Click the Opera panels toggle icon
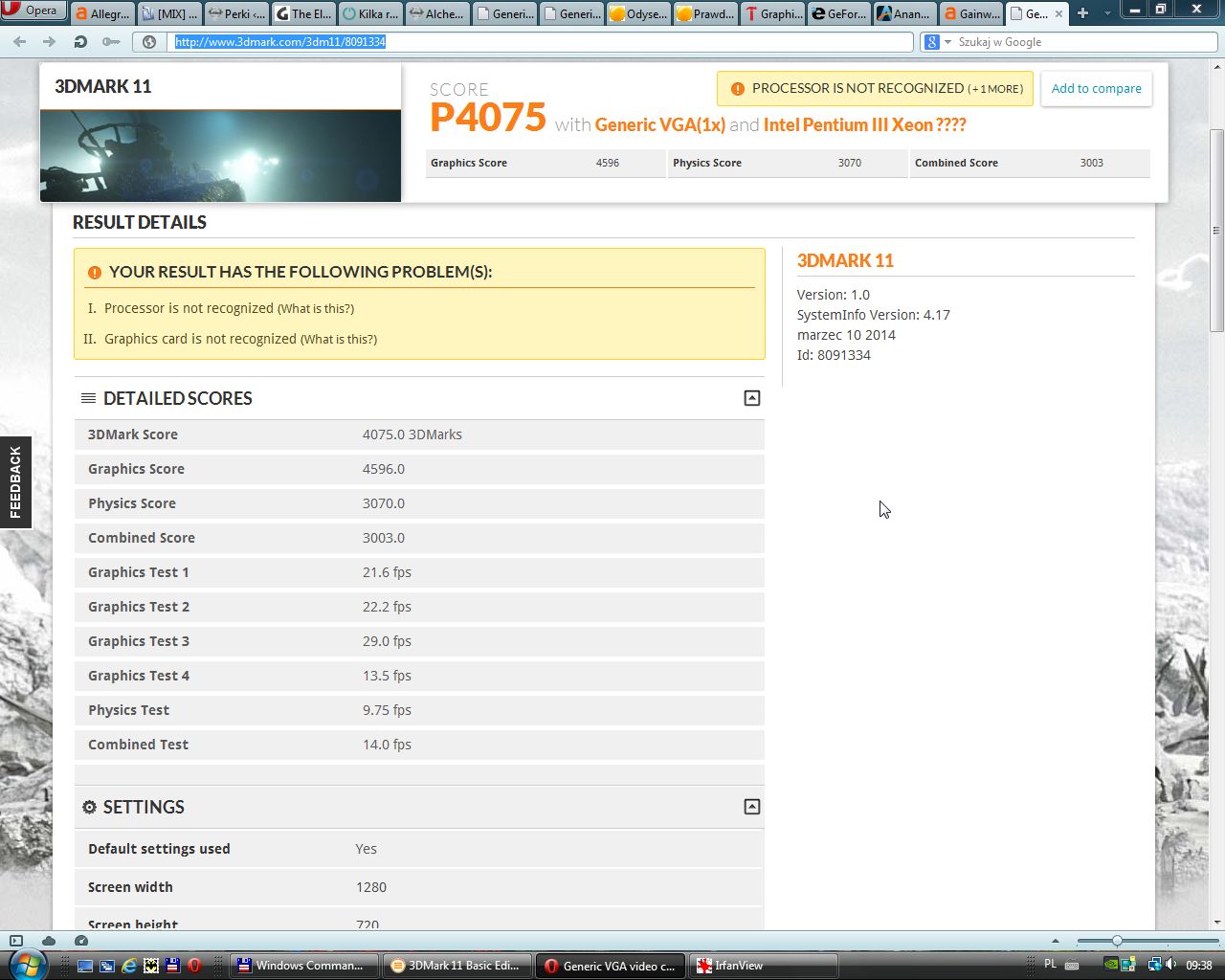The height and width of the screenshot is (980, 1225). [x=15, y=941]
